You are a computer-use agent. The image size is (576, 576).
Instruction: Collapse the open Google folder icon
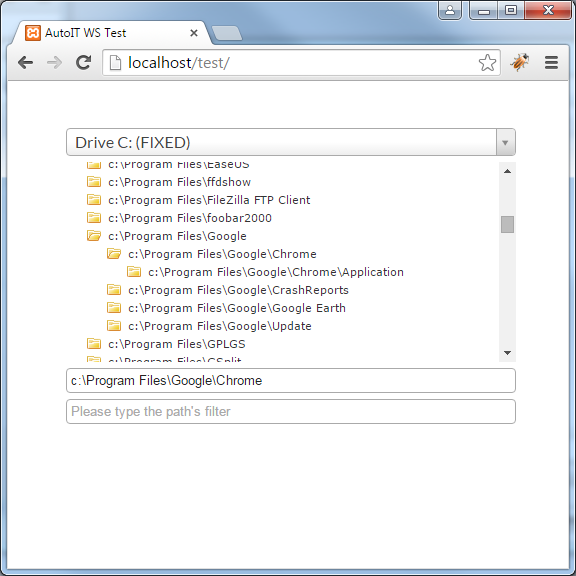[x=94, y=235]
